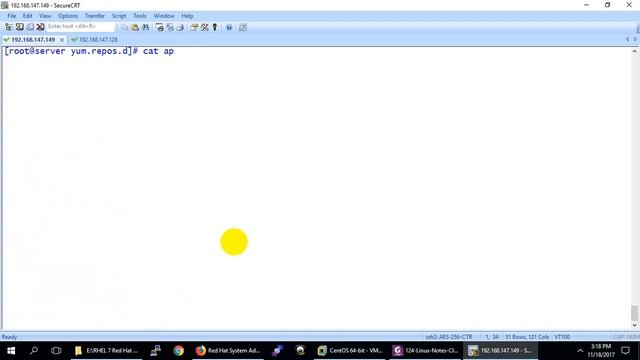Viewport: 640px width, 360px height.
Task: Open SecureCRT '192.168.147.149' taskbar item
Action: (500, 351)
